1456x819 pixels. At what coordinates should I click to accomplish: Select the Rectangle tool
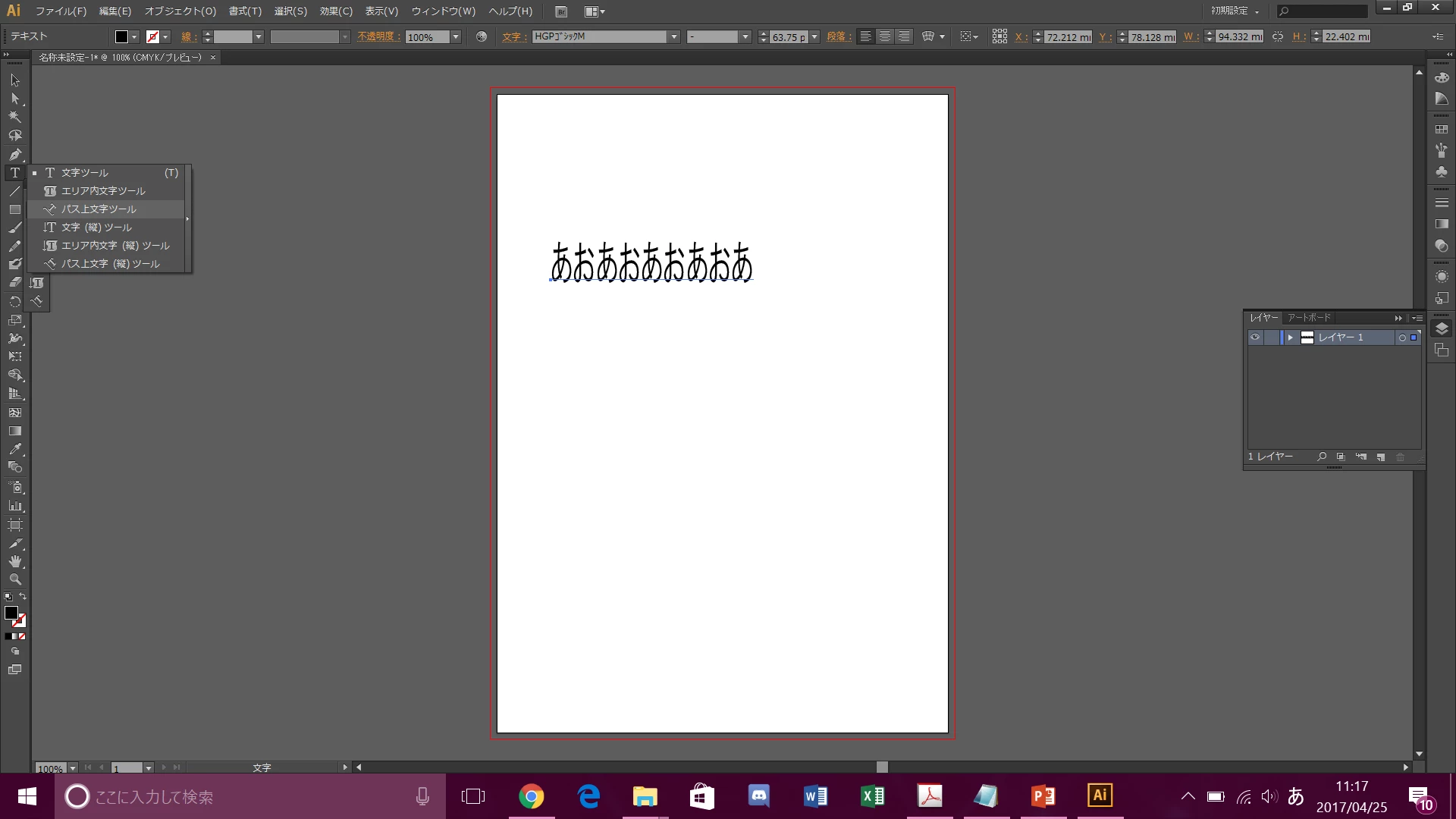tap(14, 209)
